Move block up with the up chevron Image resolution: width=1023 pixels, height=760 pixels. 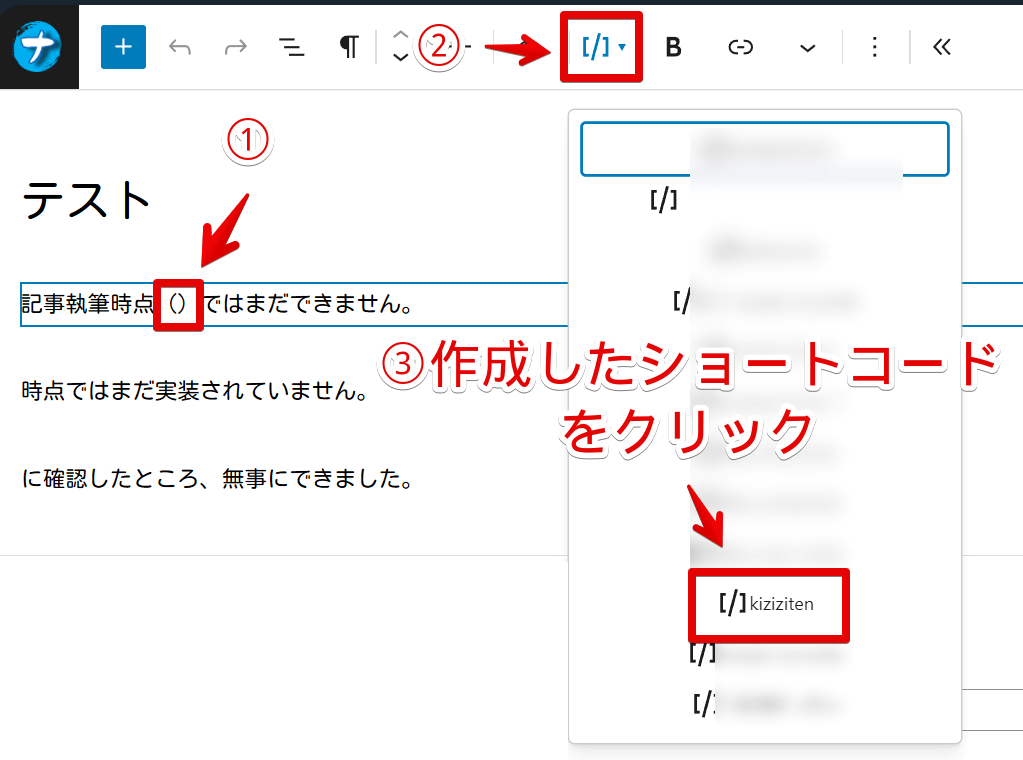click(x=401, y=35)
